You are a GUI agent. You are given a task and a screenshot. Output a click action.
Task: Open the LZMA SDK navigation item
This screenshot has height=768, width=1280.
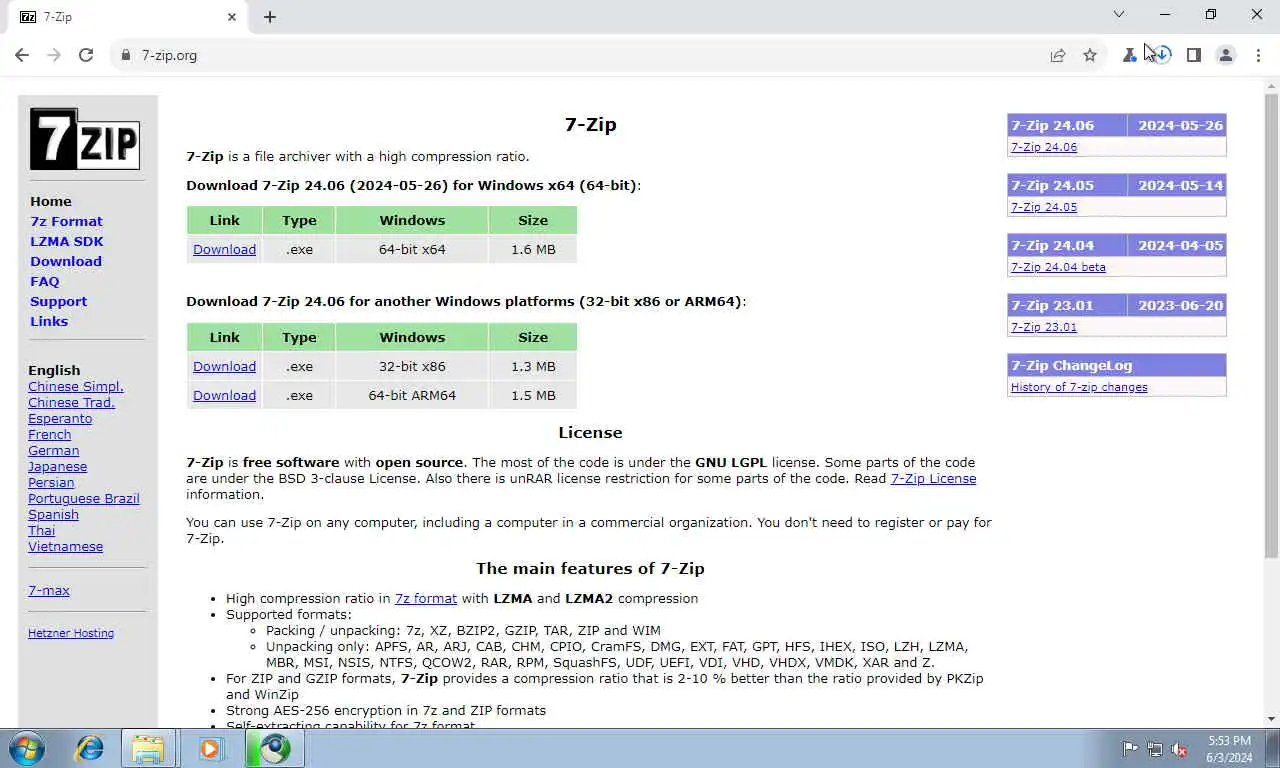coord(67,241)
